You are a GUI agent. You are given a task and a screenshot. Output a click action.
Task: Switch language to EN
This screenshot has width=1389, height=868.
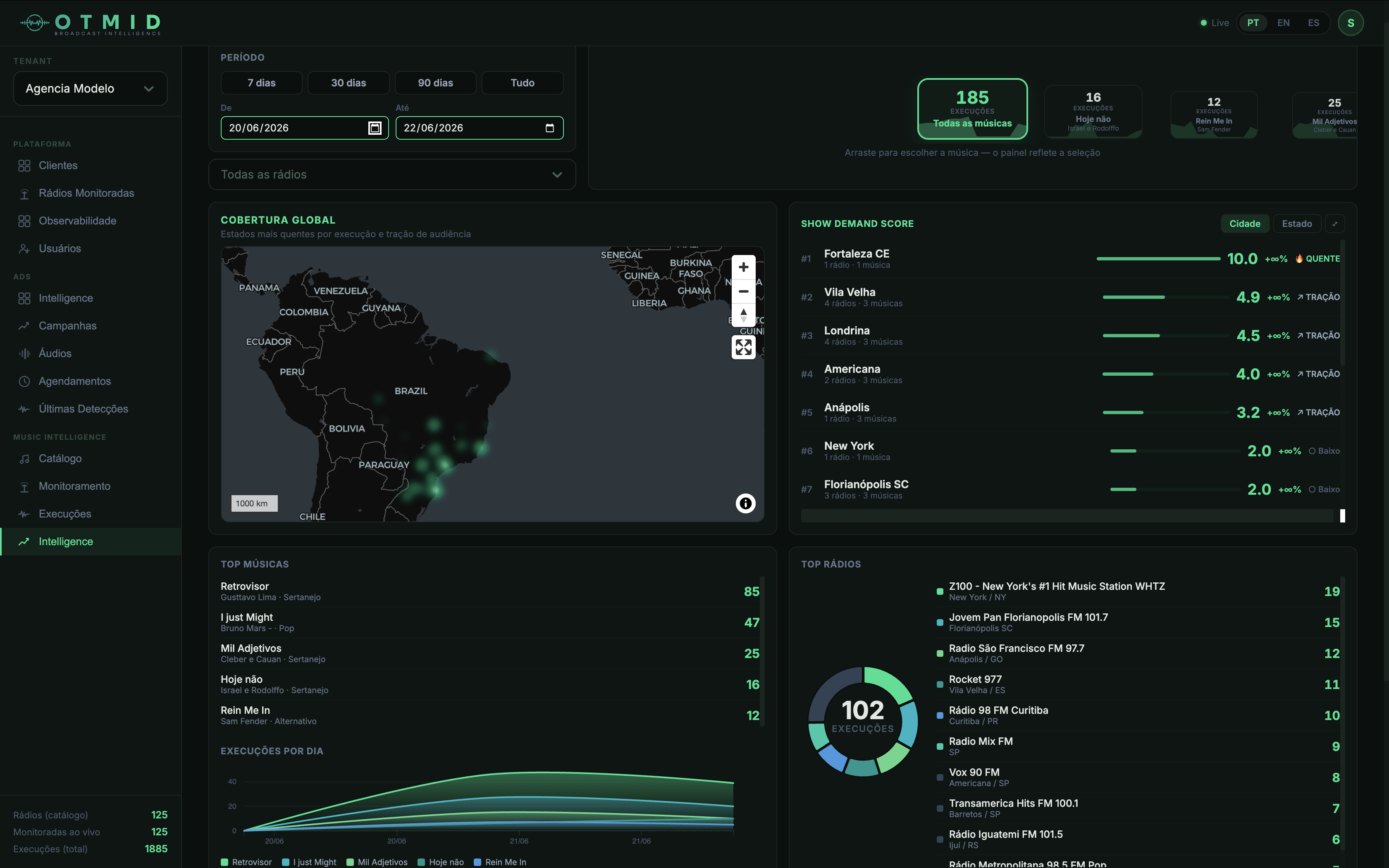(x=1284, y=23)
